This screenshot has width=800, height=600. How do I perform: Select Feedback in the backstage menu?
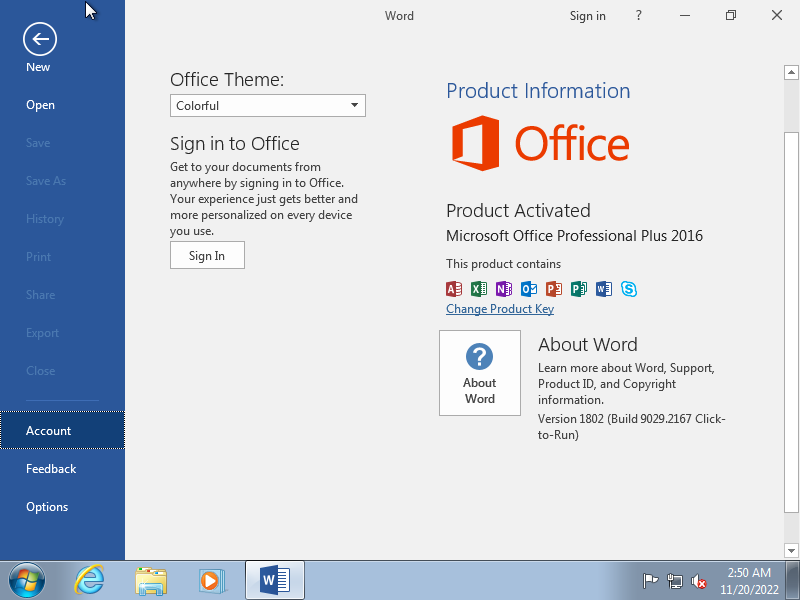coord(62,468)
